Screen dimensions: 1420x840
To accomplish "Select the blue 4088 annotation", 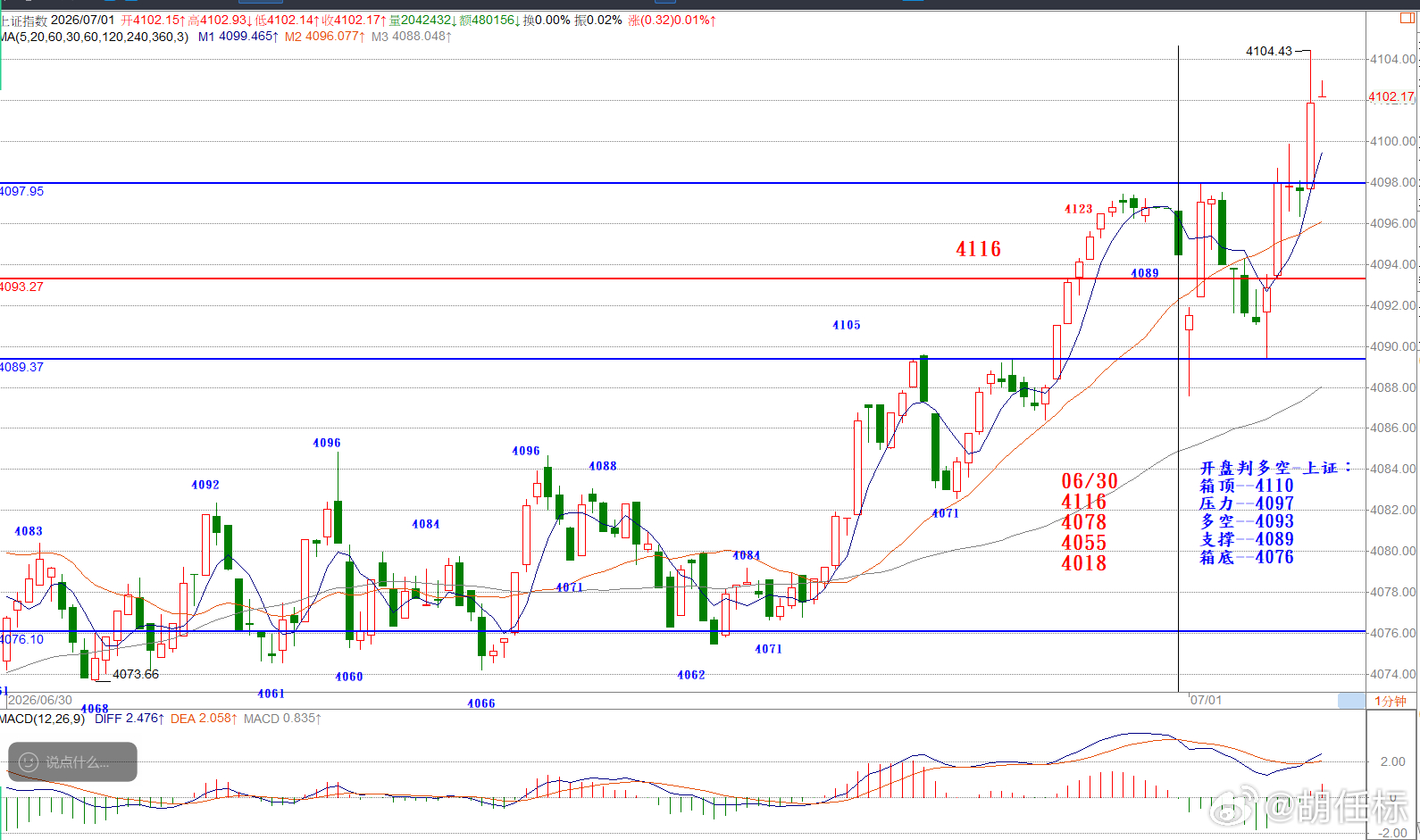I will (603, 466).
